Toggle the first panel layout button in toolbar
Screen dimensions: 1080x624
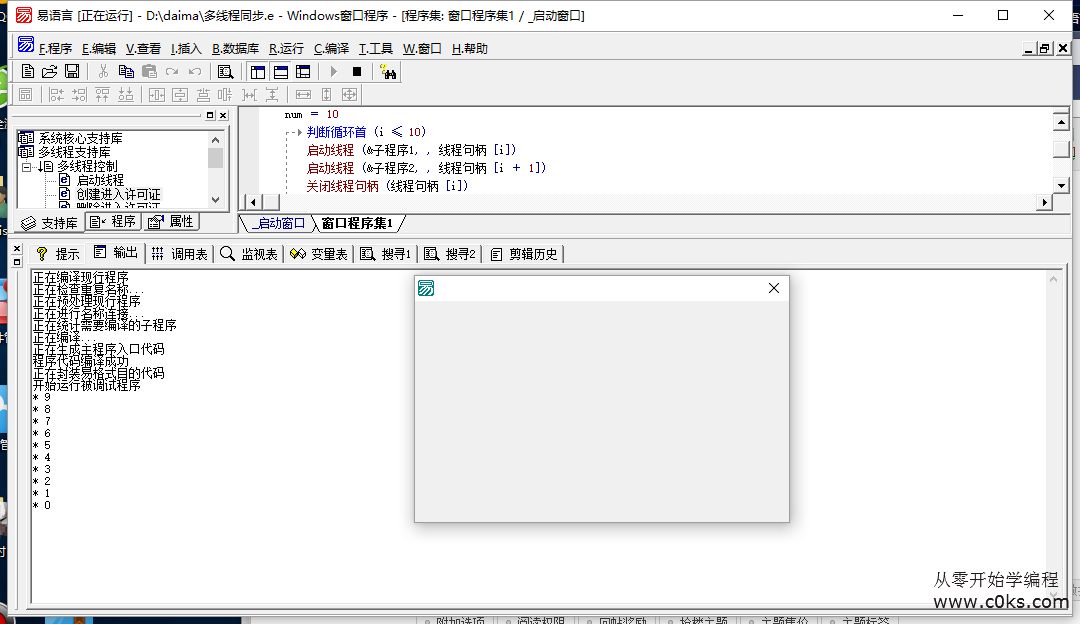[x=258, y=71]
